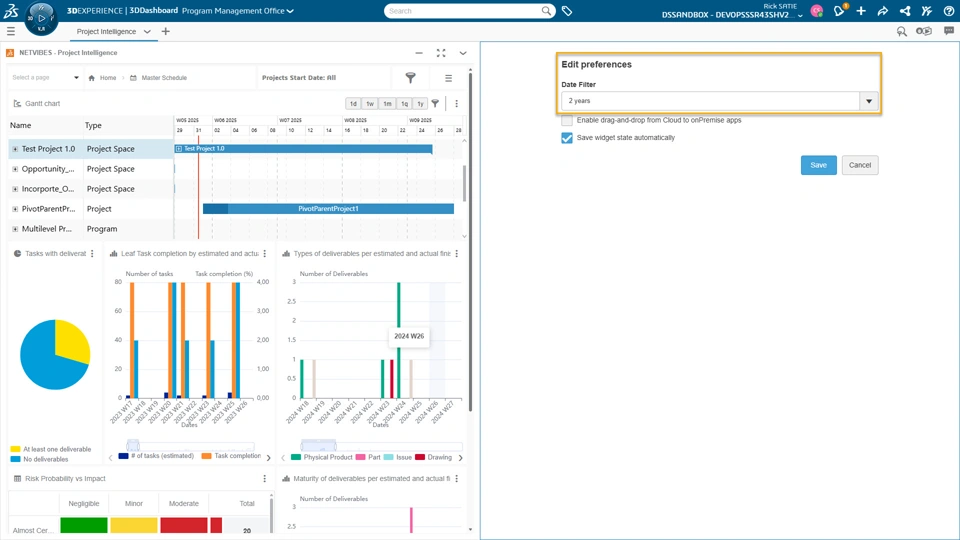This screenshot has height=540, width=960.
Task: Click the search chat icon below top bar
Action: [x=901, y=31]
